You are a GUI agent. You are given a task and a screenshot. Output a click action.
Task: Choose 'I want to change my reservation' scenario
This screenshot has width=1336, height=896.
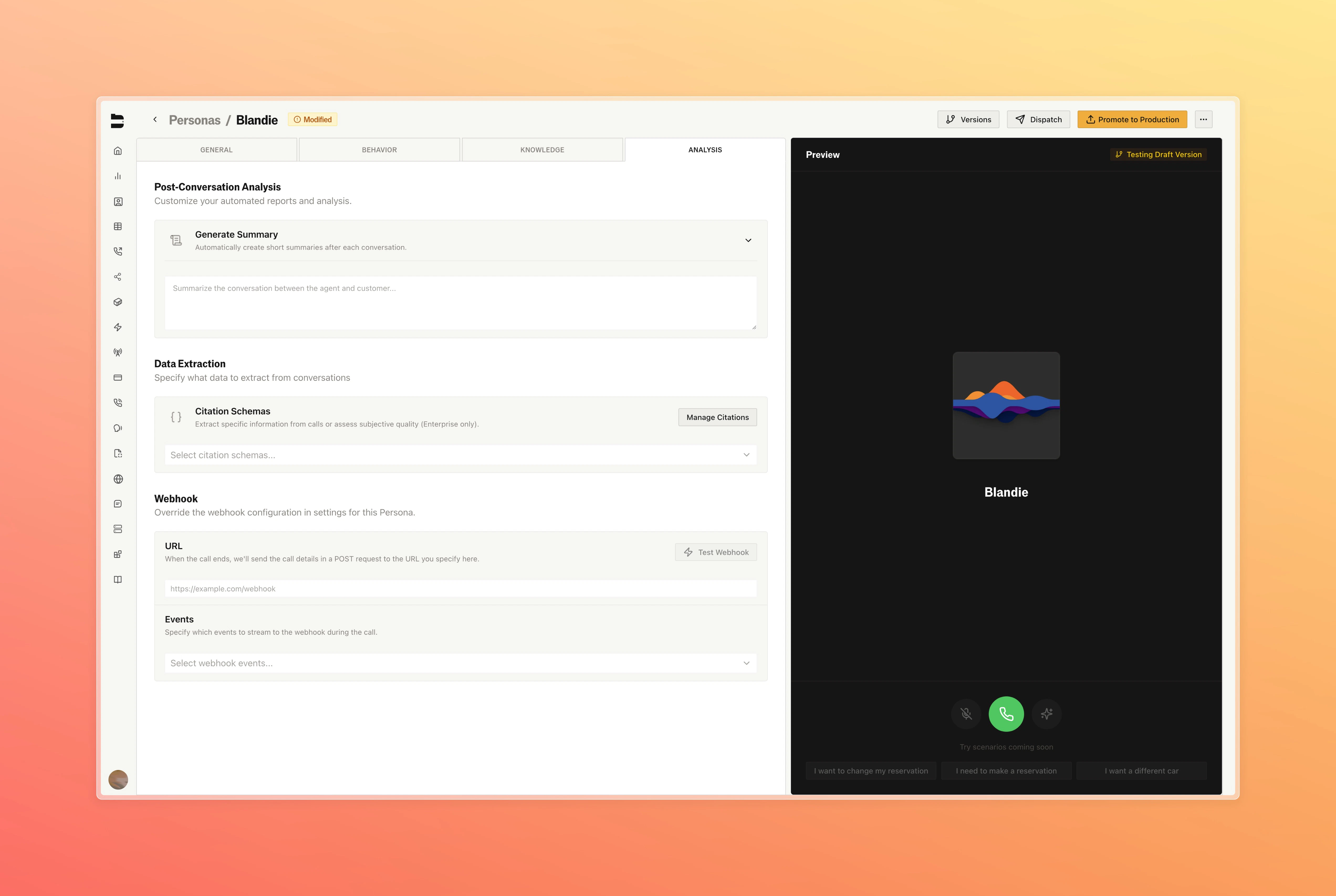click(871, 771)
